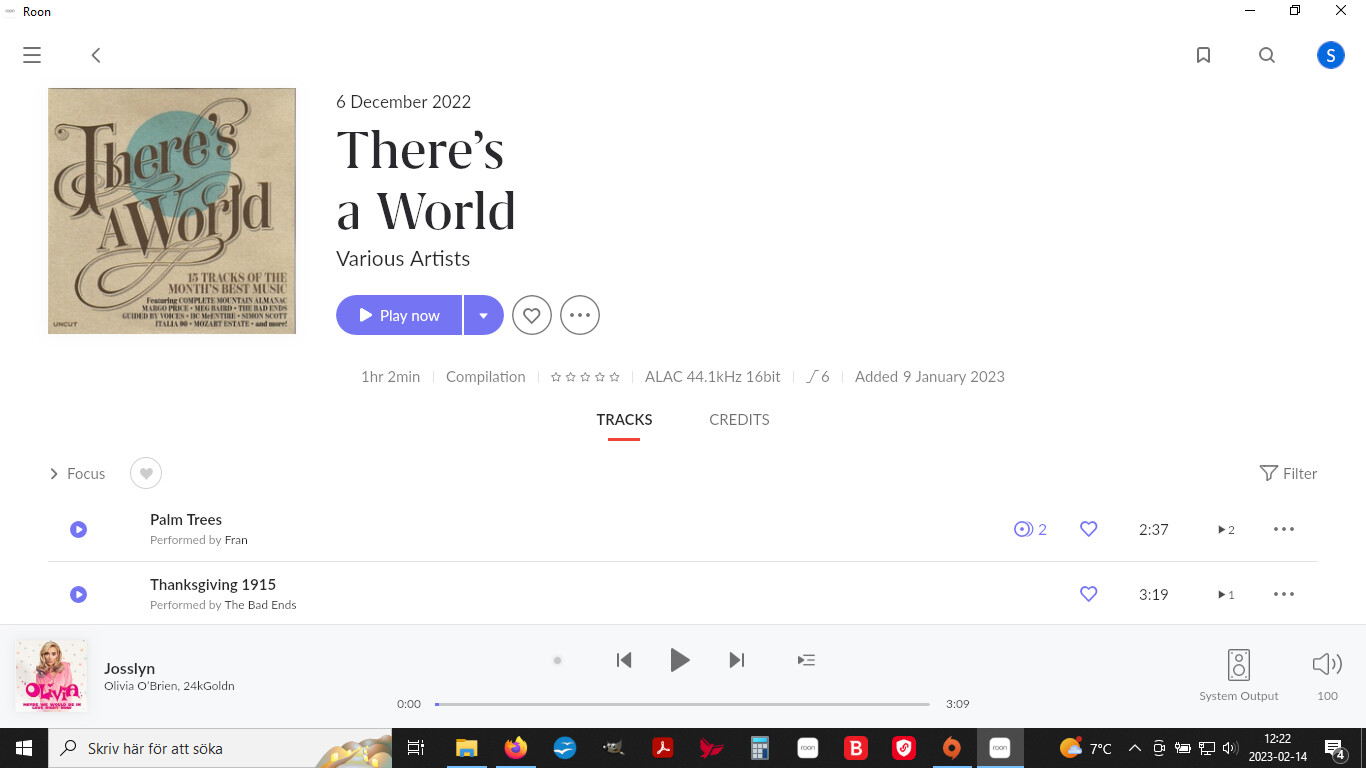Switch to the CREDITS tab
Image resolution: width=1366 pixels, height=768 pixels.
pos(739,420)
